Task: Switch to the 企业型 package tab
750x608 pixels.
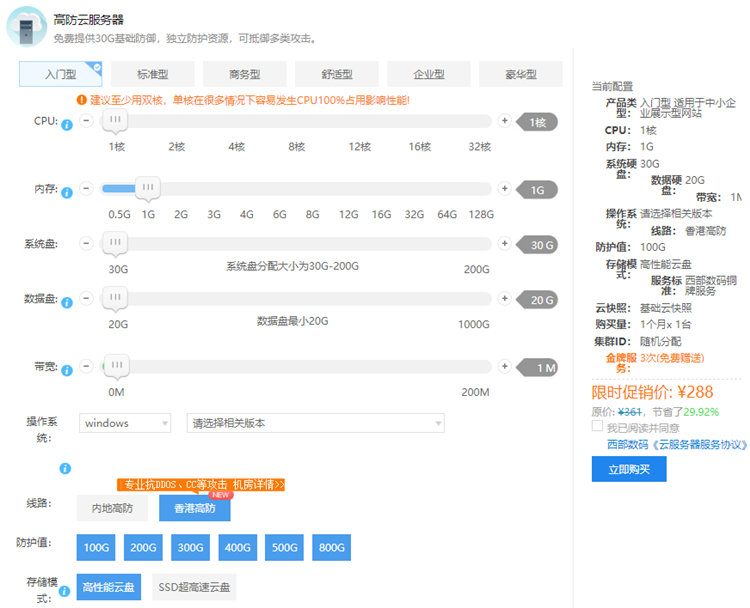Action: [429, 74]
